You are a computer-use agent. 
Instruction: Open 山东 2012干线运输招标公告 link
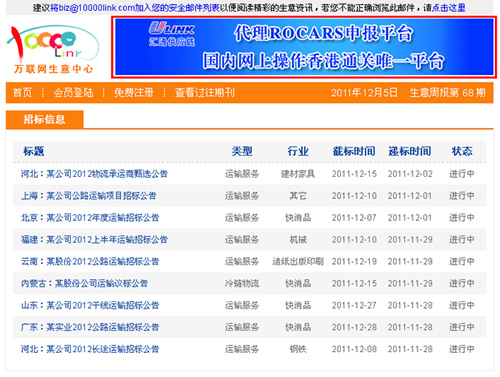pyautogui.click(x=90, y=305)
